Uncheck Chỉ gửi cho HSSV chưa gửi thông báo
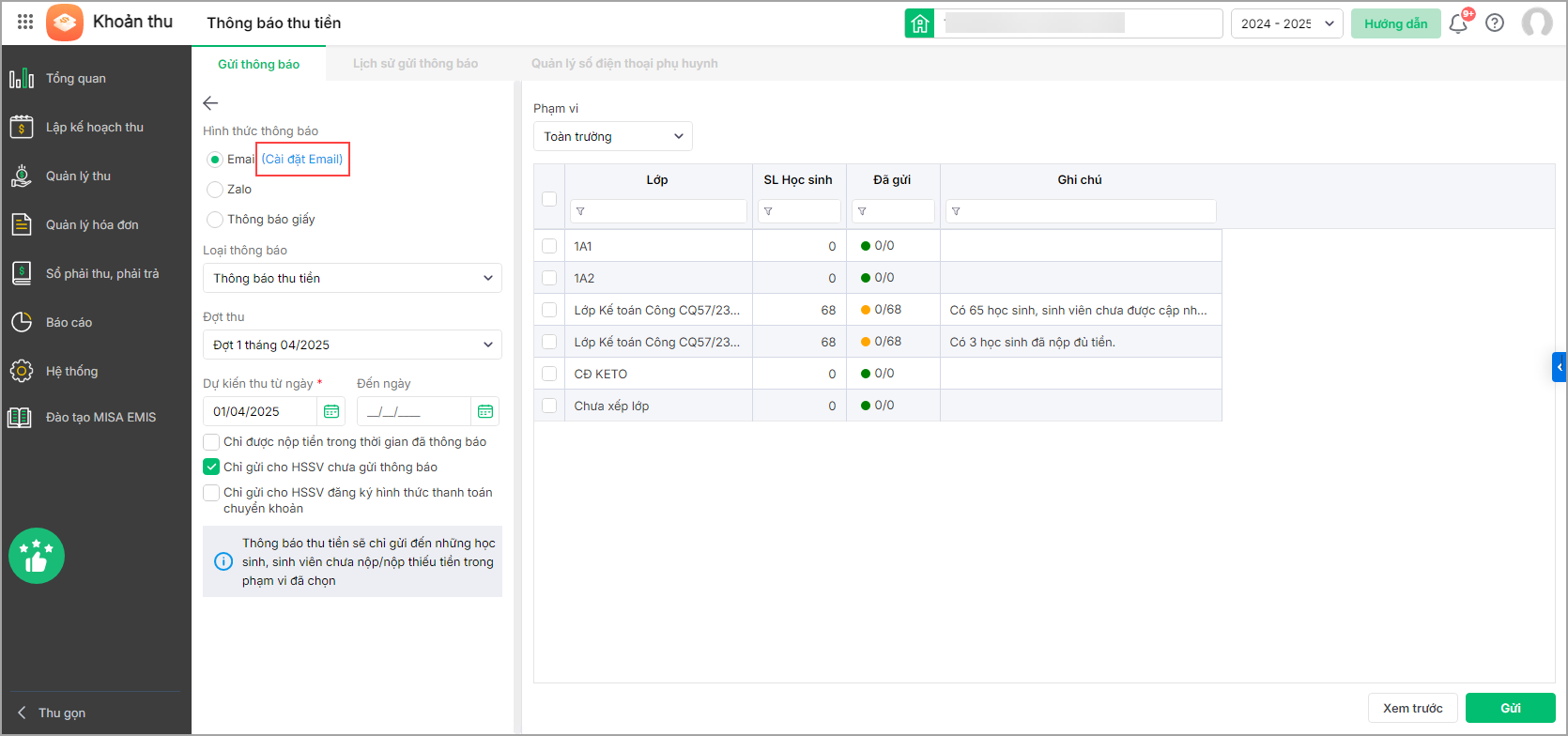 tap(212, 467)
